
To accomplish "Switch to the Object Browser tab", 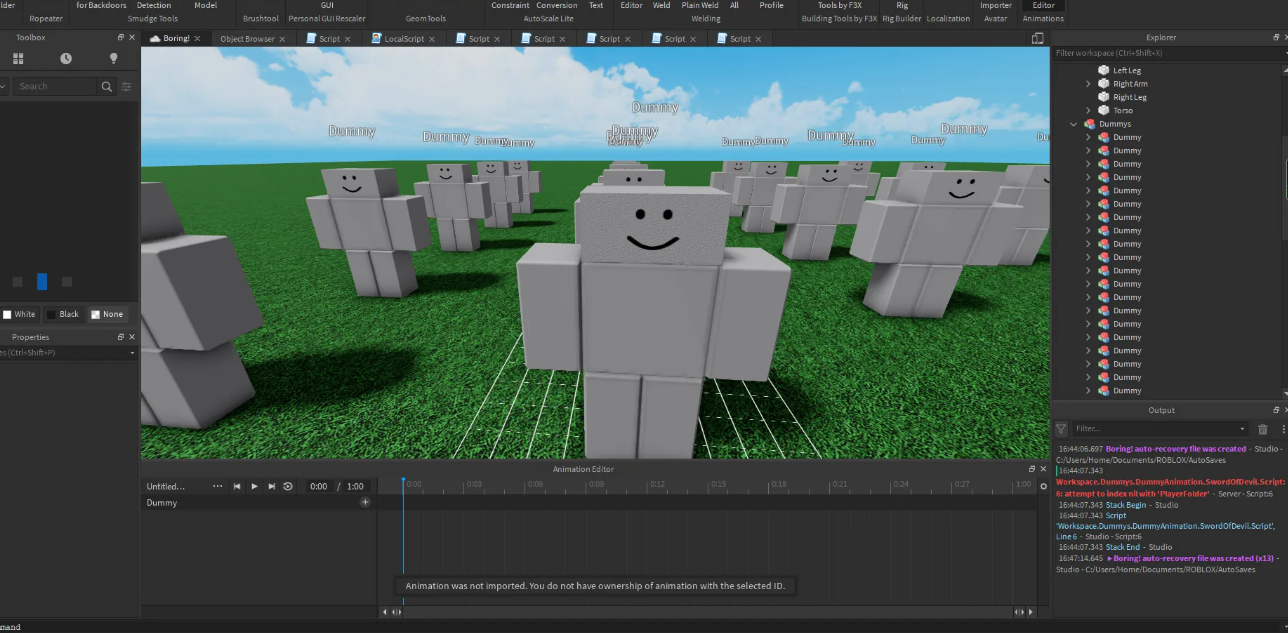I will (247, 39).
